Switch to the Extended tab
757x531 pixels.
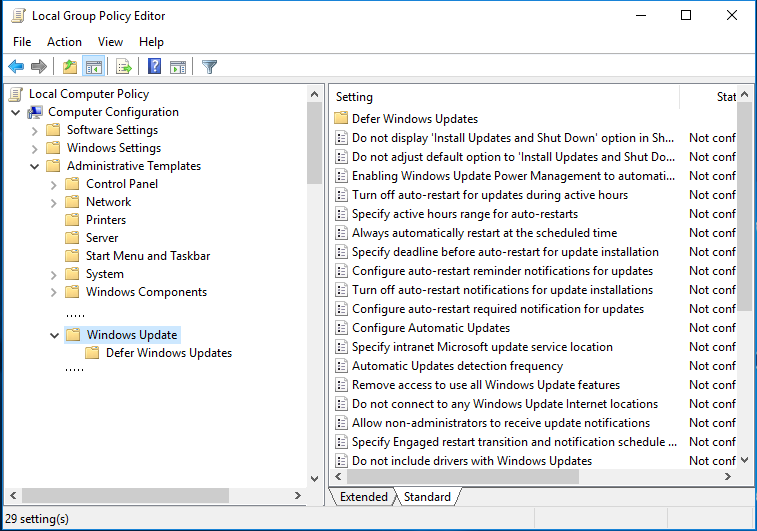point(363,497)
